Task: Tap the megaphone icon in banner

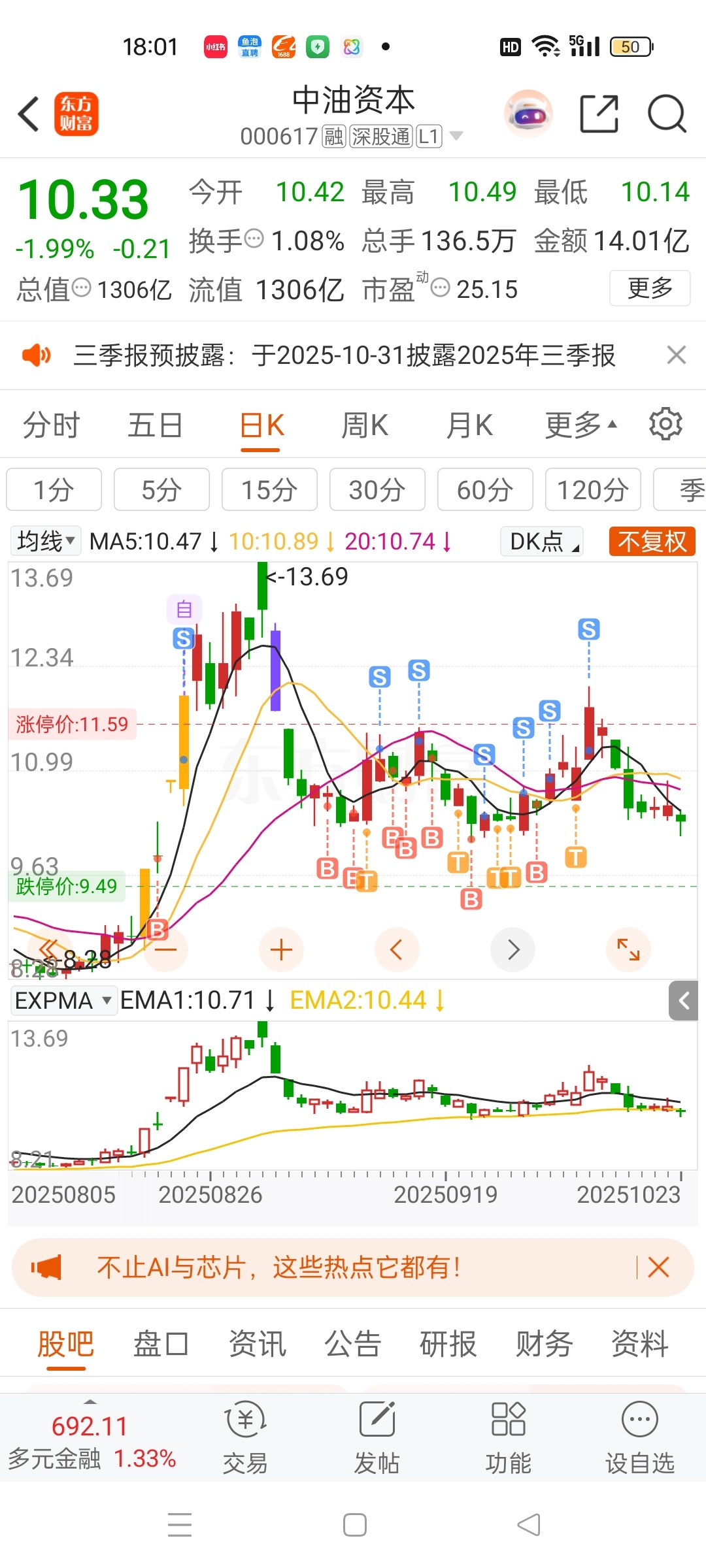Action: pyautogui.click(x=46, y=1267)
